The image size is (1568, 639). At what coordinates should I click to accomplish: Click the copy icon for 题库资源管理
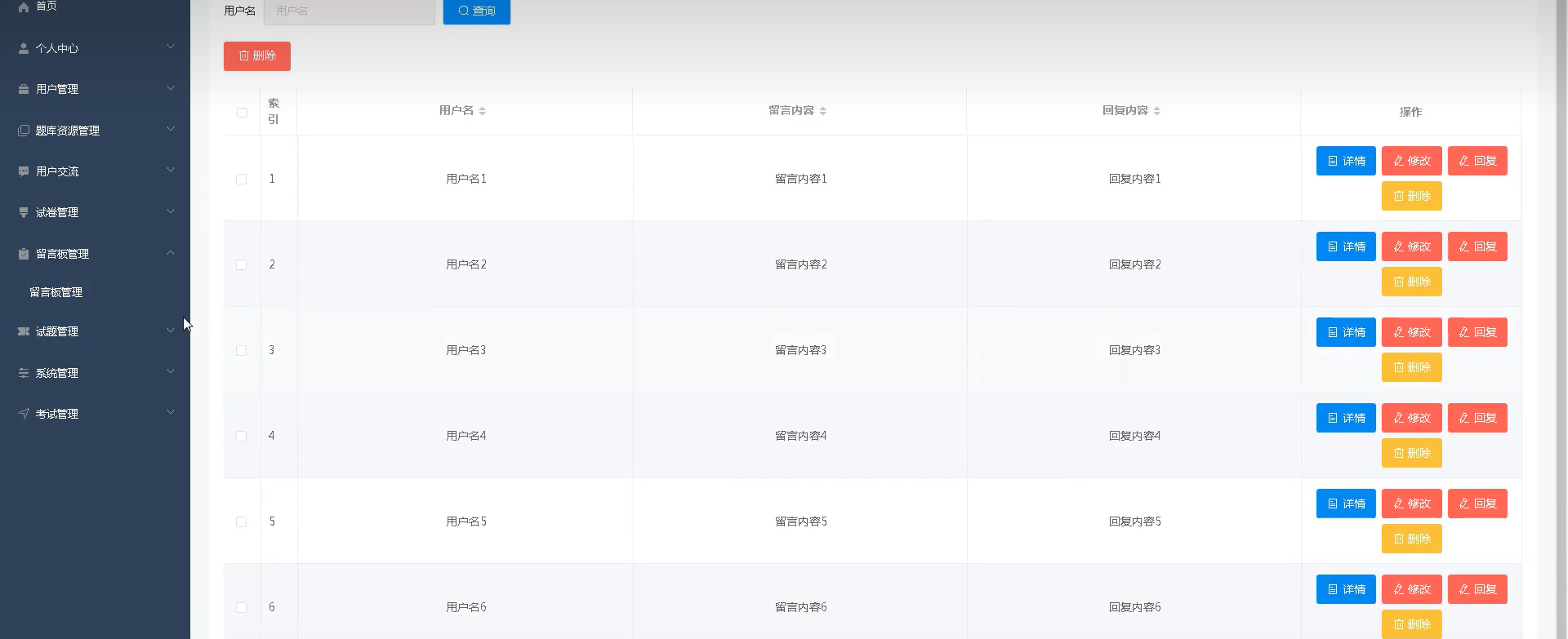(24, 131)
